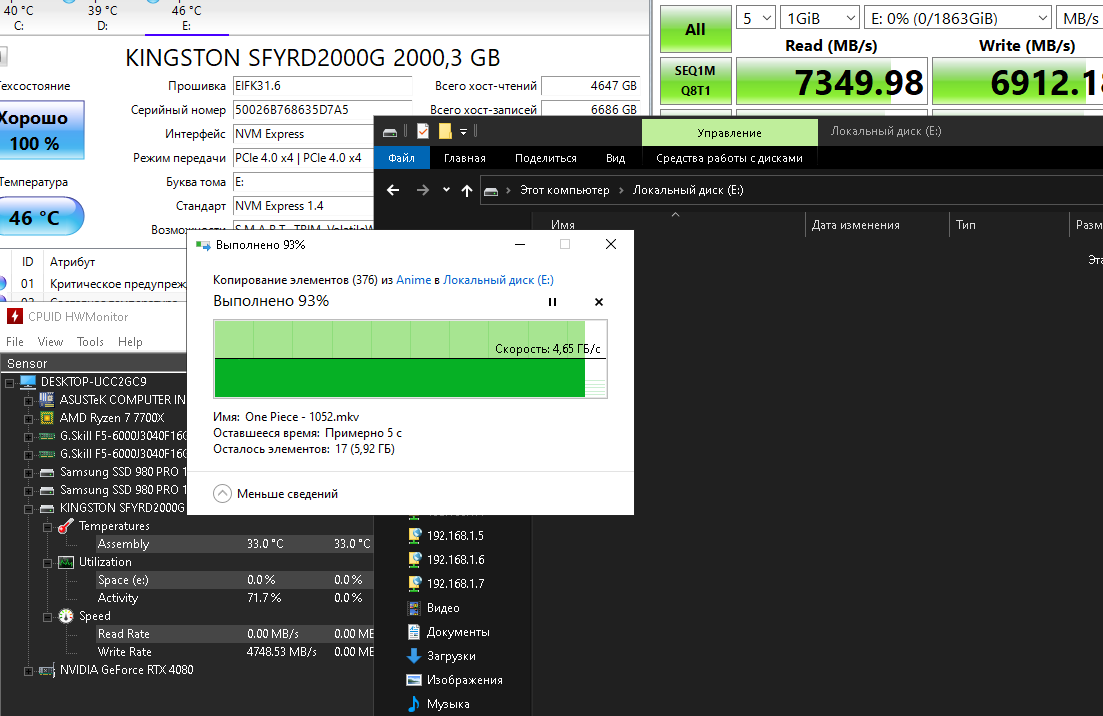Open 'Поделиться' ribbon tab

[545, 158]
